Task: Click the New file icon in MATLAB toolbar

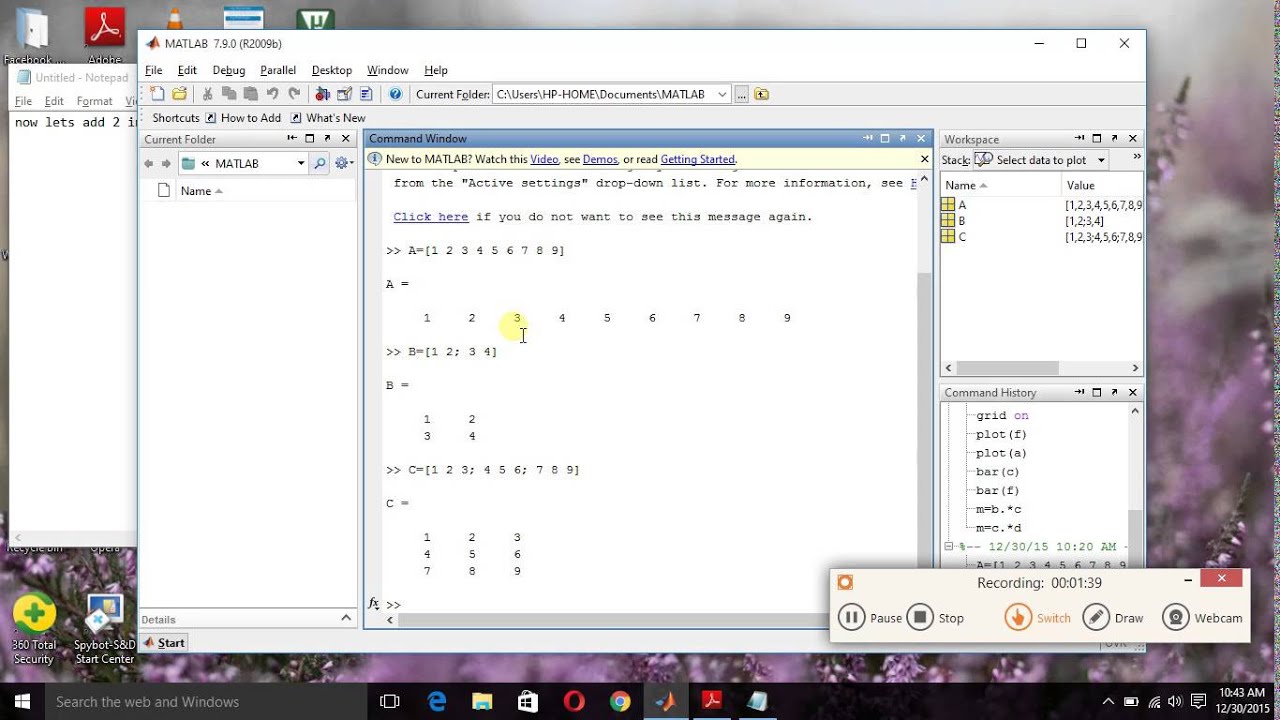Action: click(157, 94)
